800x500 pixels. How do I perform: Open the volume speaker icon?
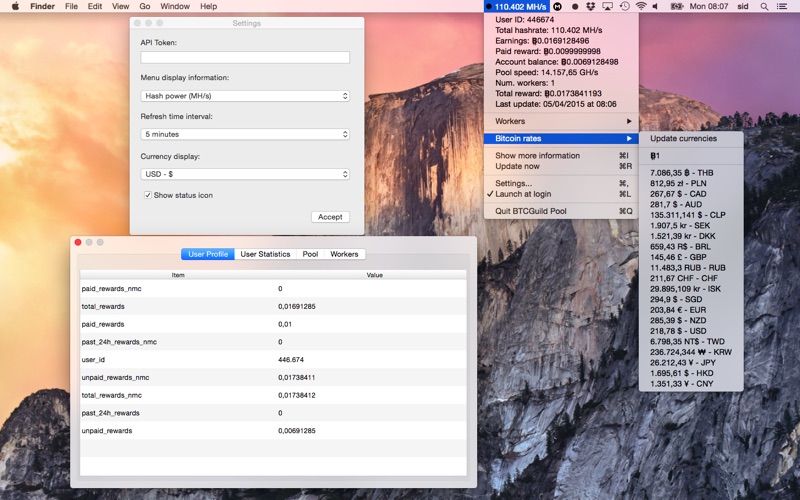(656, 6)
